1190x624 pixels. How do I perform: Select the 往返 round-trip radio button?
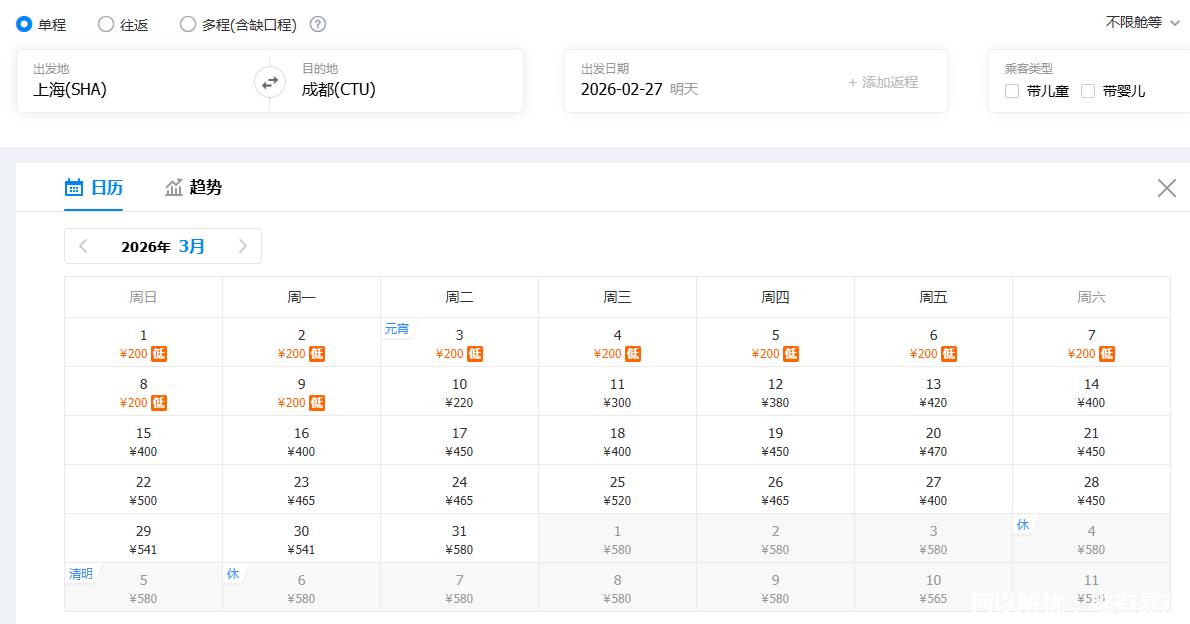point(106,25)
